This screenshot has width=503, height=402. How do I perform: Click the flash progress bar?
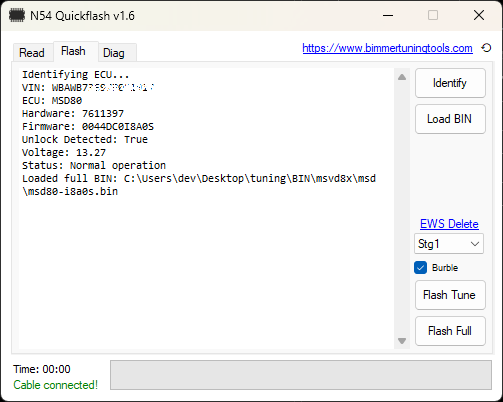pos(301,375)
